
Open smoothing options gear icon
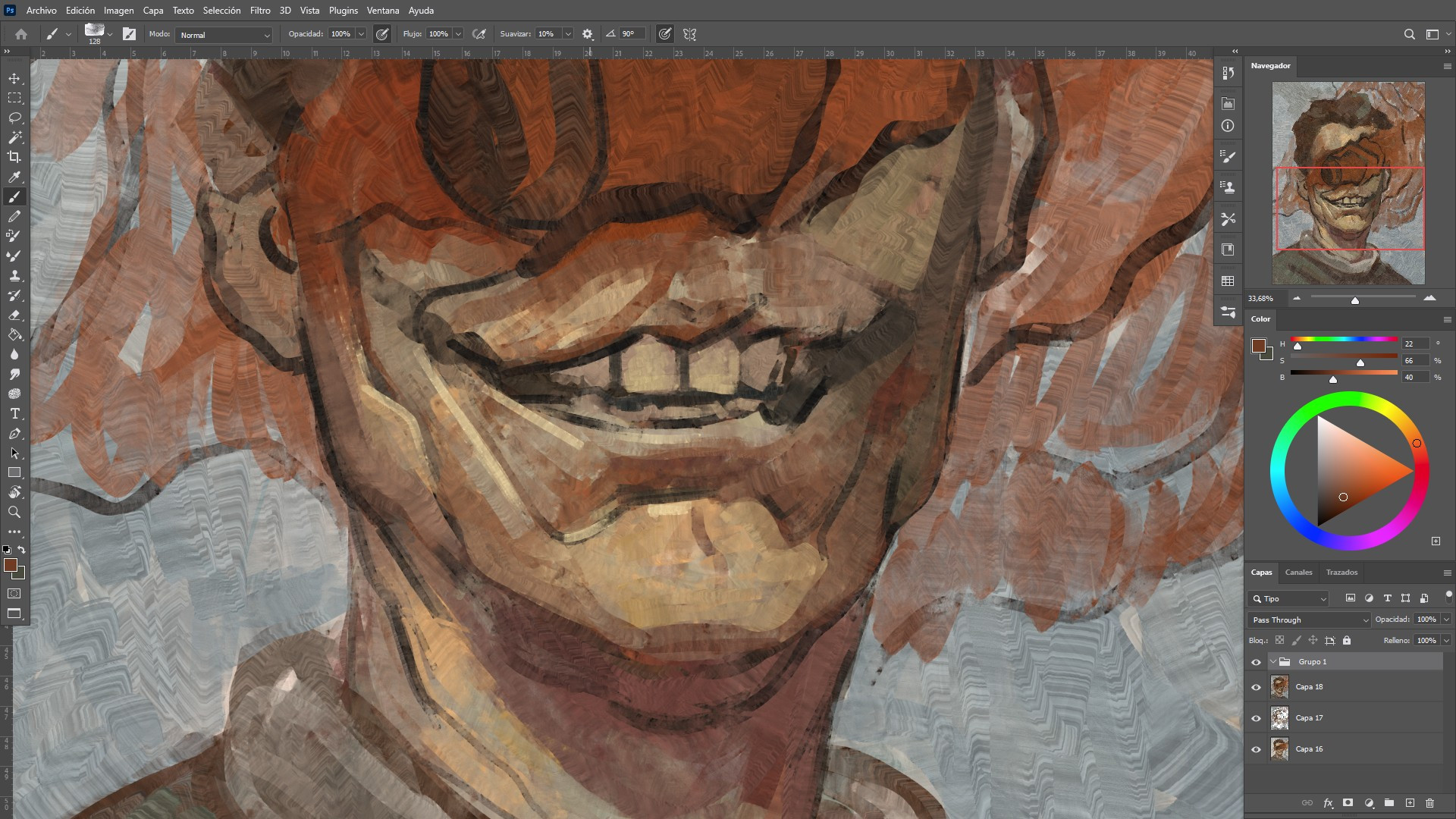(x=587, y=34)
